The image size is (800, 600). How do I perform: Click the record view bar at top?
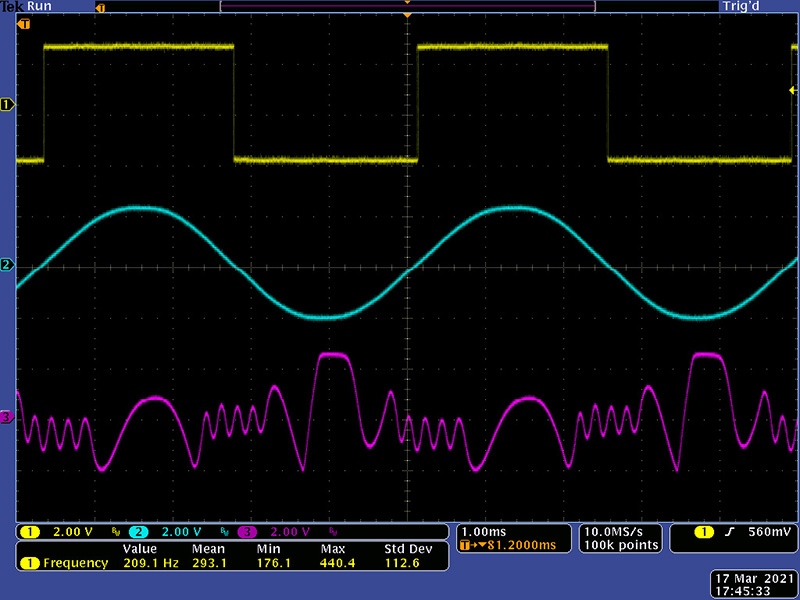coord(407,6)
